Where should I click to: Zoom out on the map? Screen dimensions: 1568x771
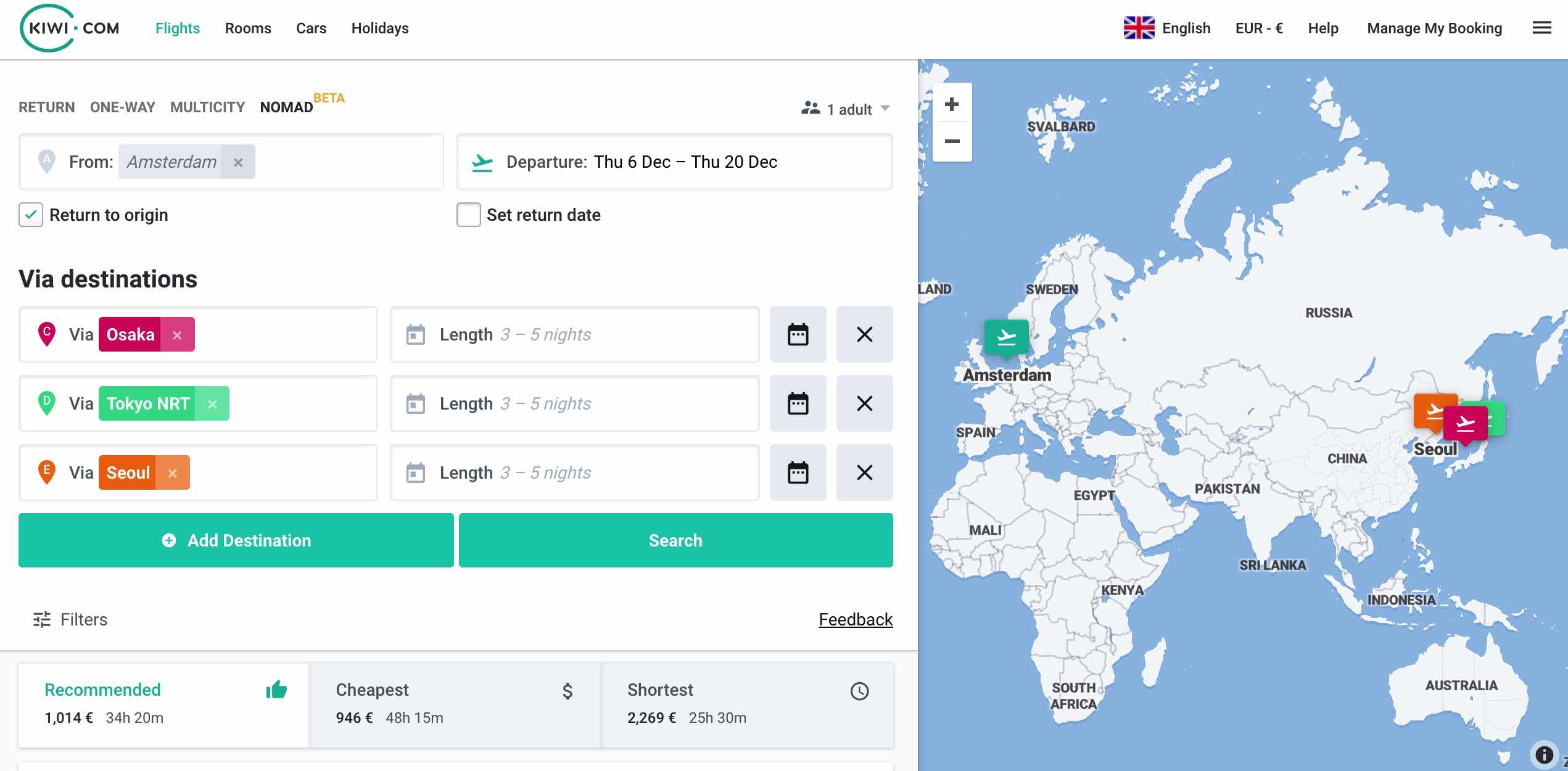tap(952, 141)
